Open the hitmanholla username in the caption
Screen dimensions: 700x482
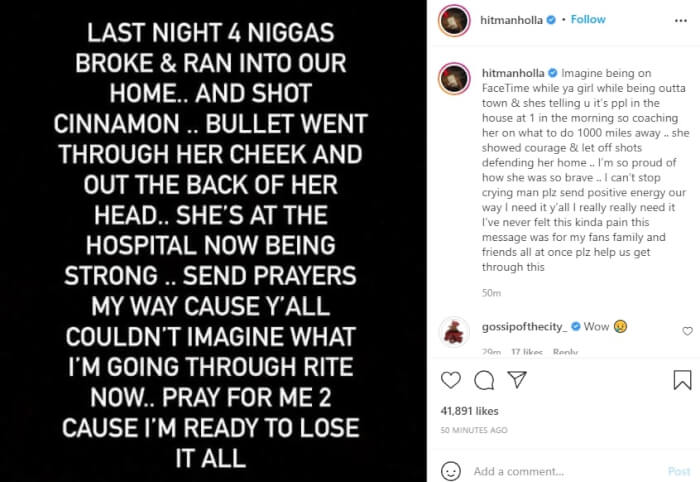(513, 73)
